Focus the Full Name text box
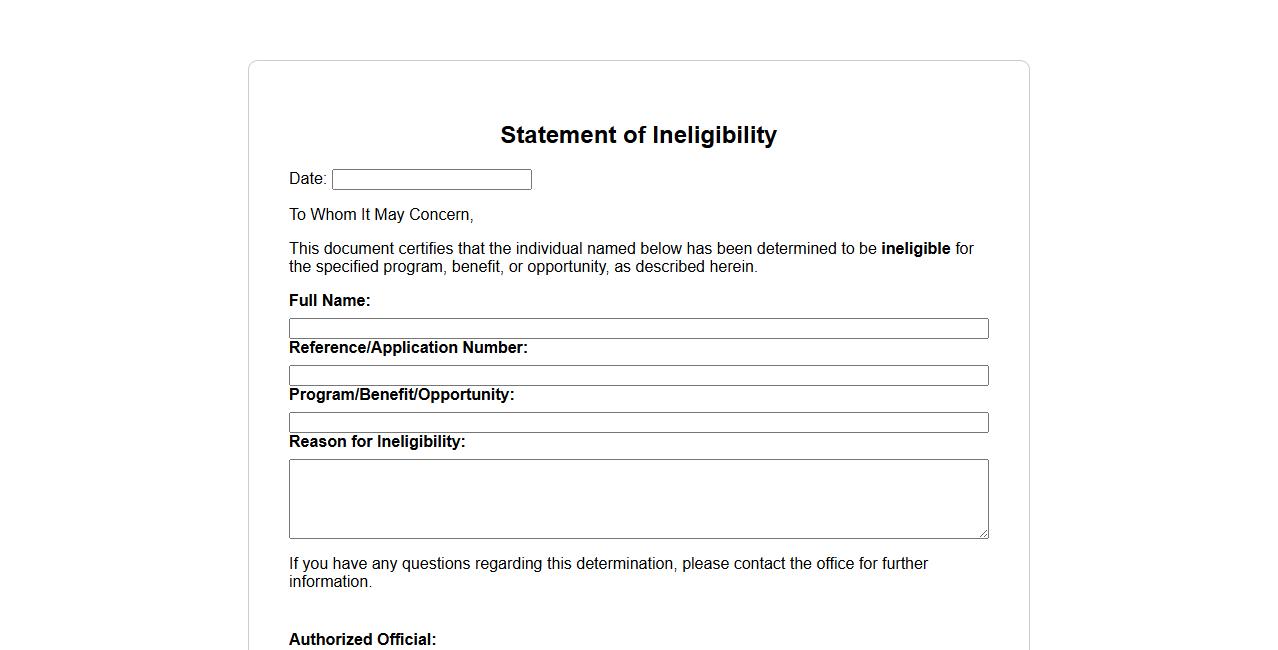 [638, 329]
